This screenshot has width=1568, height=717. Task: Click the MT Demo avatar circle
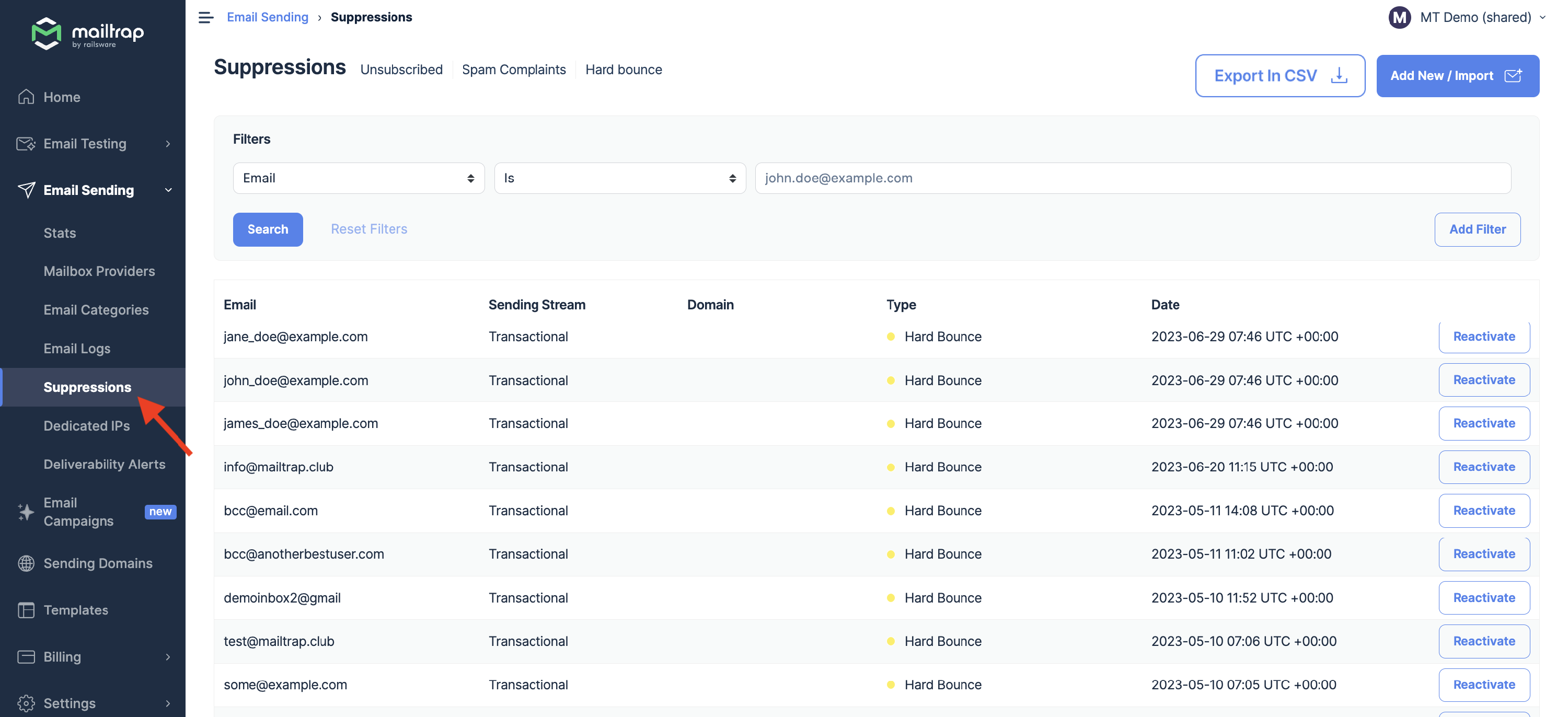pyautogui.click(x=1399, y=17)
